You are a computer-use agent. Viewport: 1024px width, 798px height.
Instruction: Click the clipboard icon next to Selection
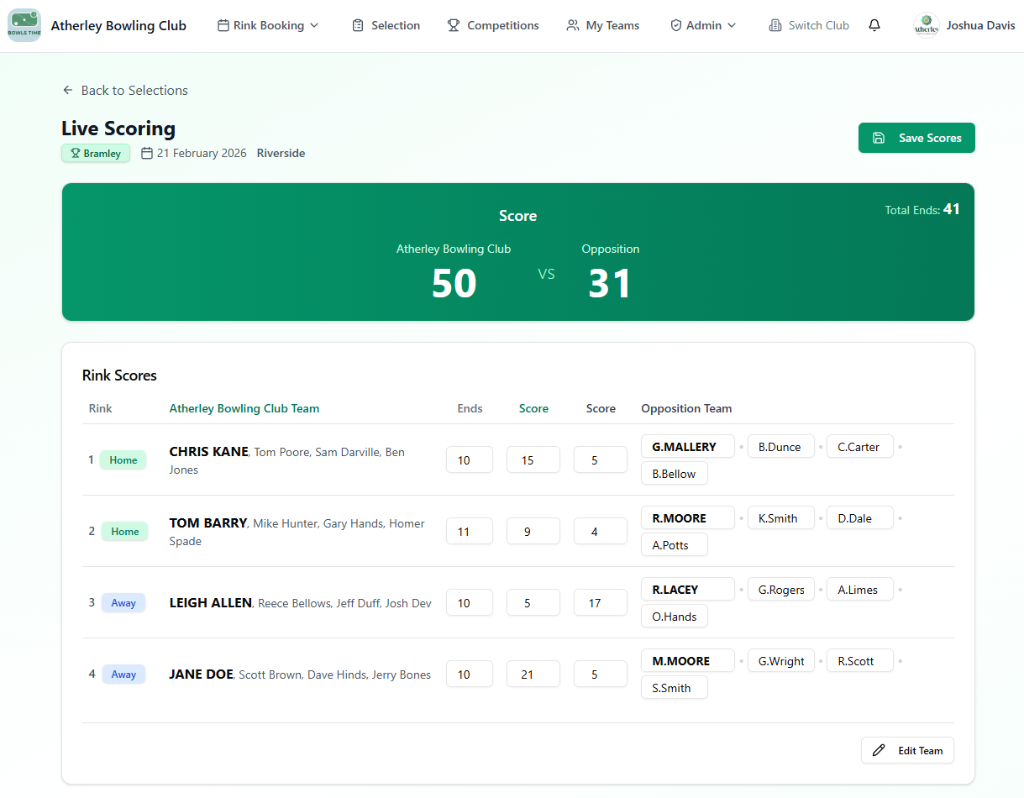pos(358,25)
